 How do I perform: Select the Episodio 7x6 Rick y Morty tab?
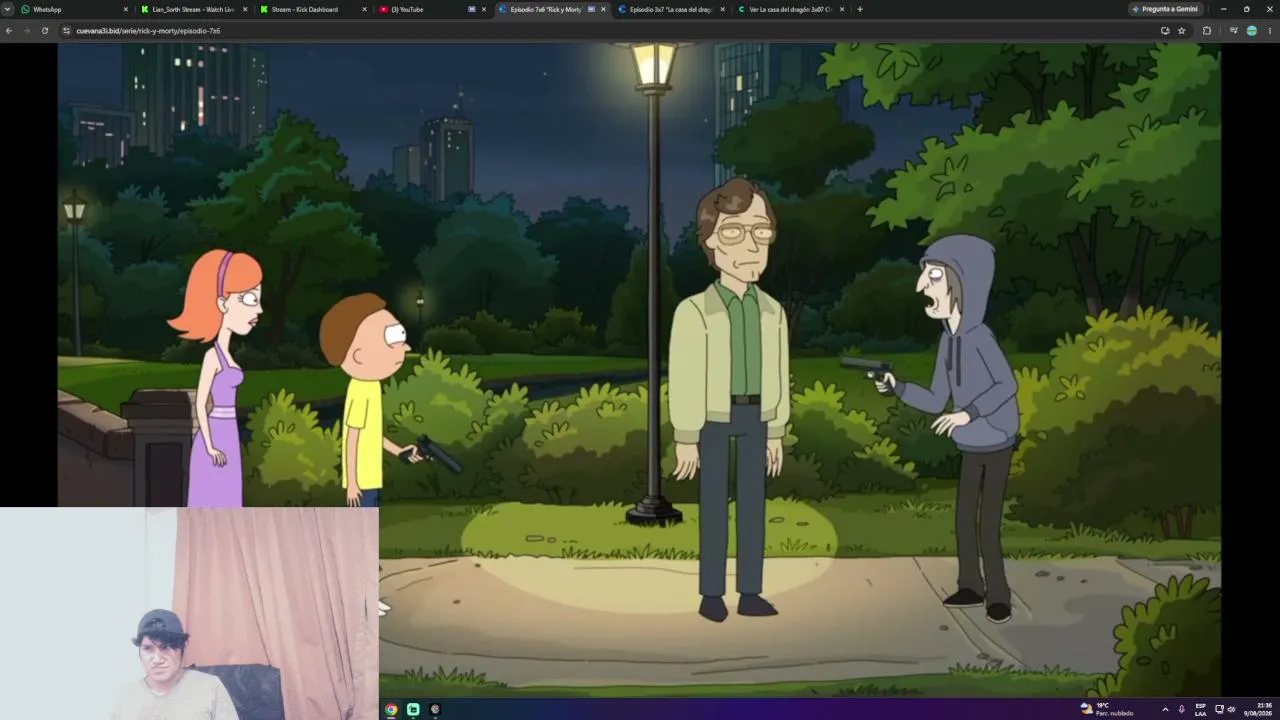551,9
